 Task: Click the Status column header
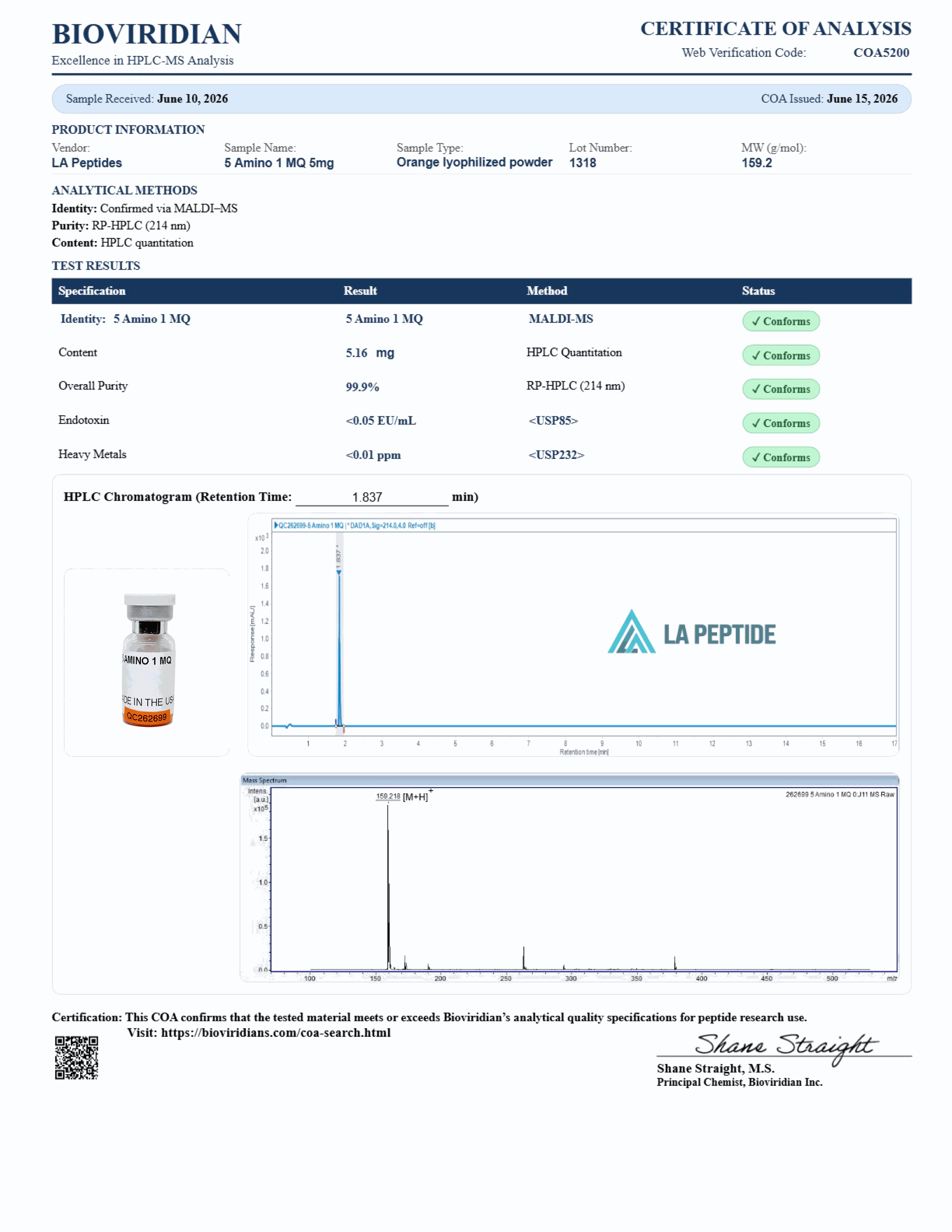758,291
